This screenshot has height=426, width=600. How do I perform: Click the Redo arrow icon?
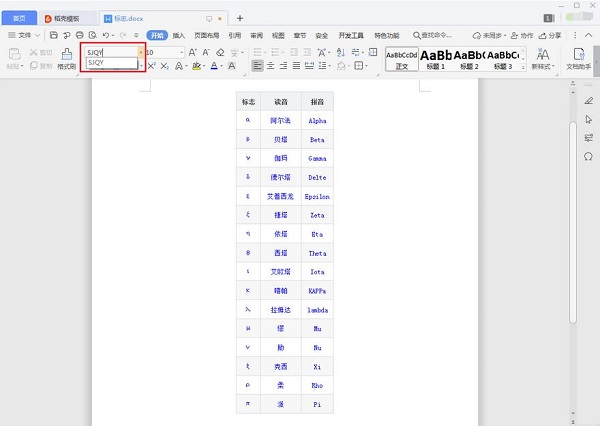tap(123, 35)
